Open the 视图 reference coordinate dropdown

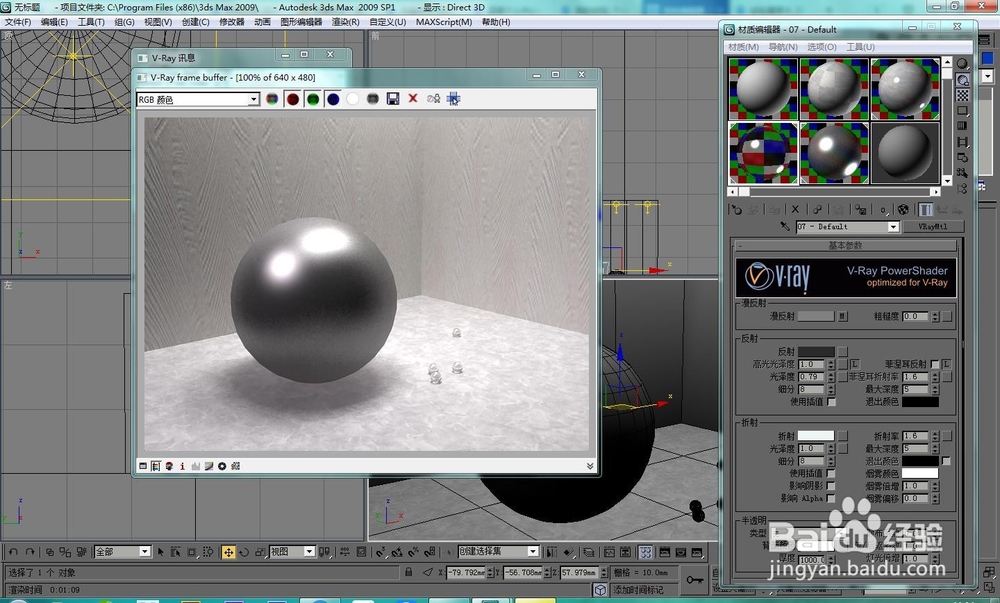click(x=309, y=552)
